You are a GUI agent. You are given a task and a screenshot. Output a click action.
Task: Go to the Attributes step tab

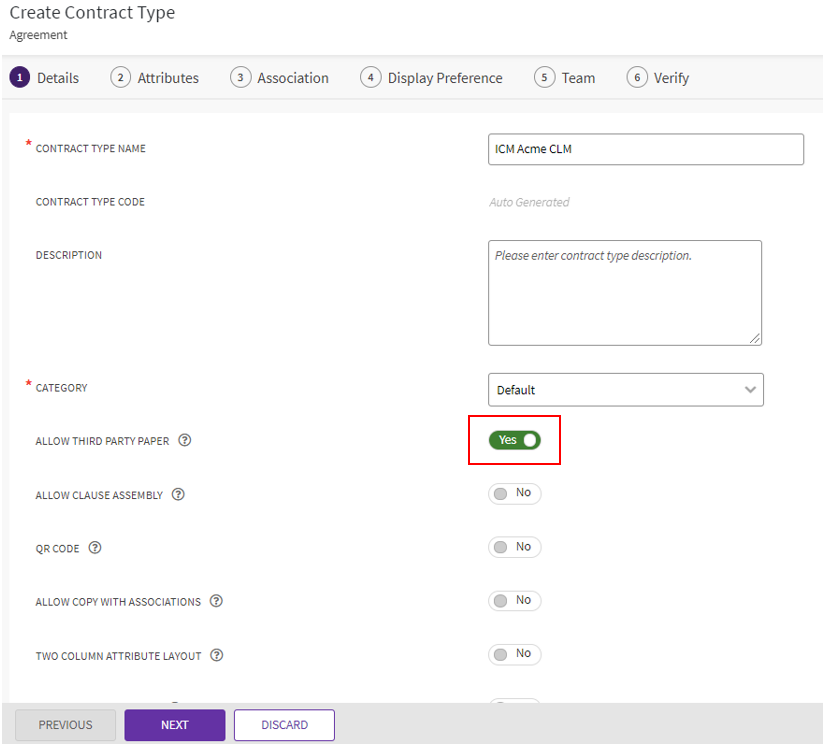click(155, 78)
